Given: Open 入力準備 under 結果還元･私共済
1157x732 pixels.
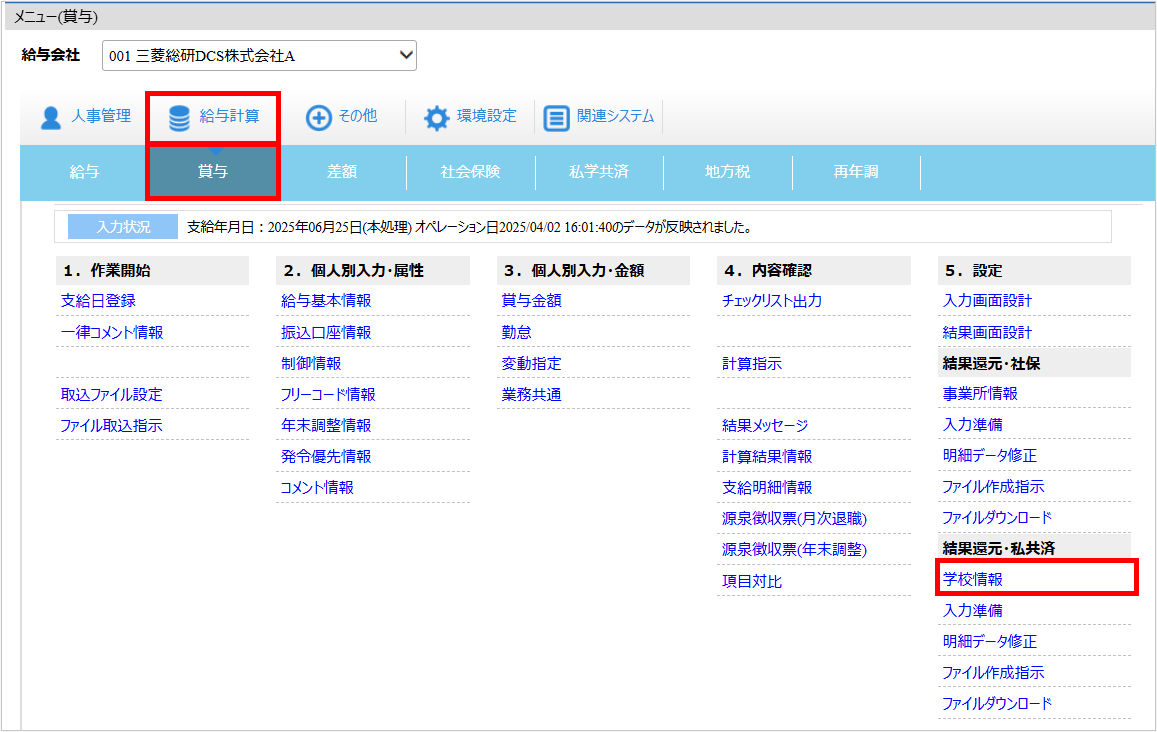Looking at the screenshot, I should pyautogui.click(x=973, y=611).
